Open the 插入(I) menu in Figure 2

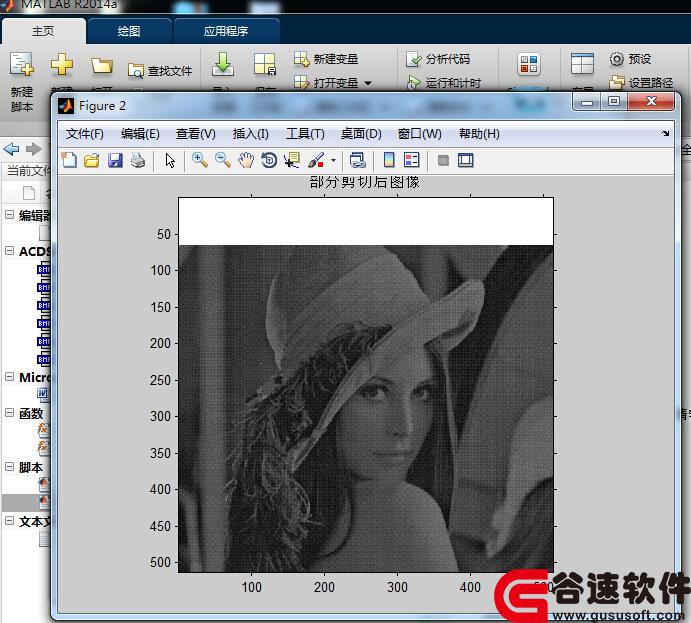click(250, 134)
